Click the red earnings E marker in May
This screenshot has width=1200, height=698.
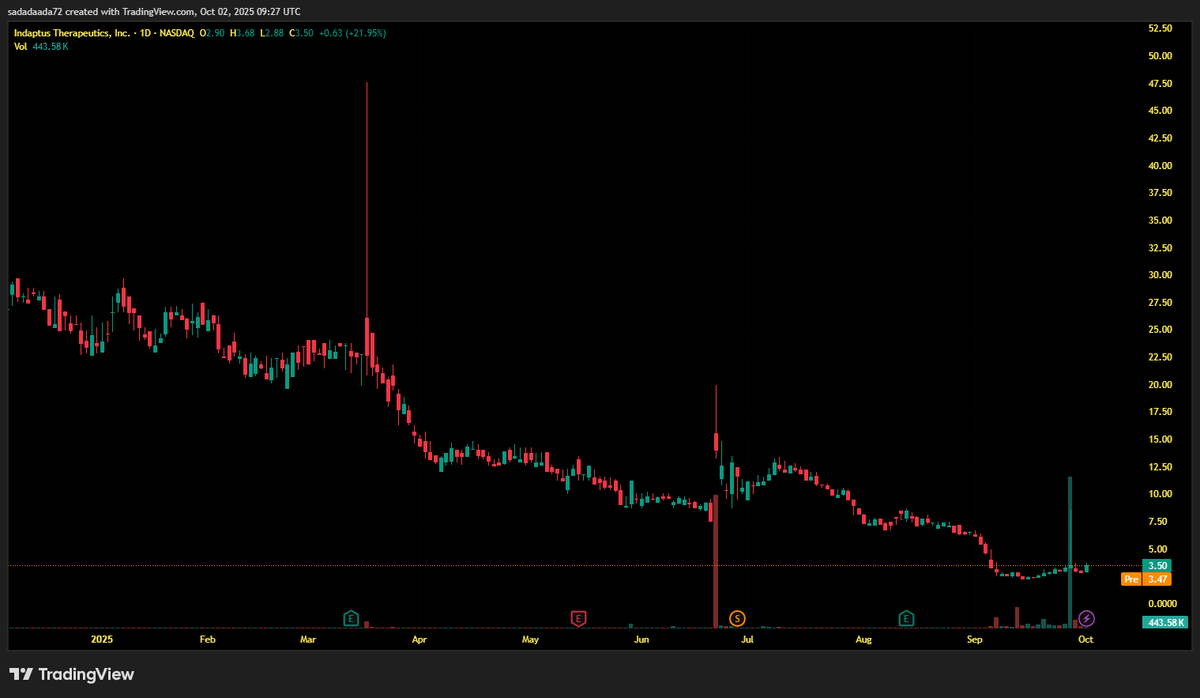(578, 618)
